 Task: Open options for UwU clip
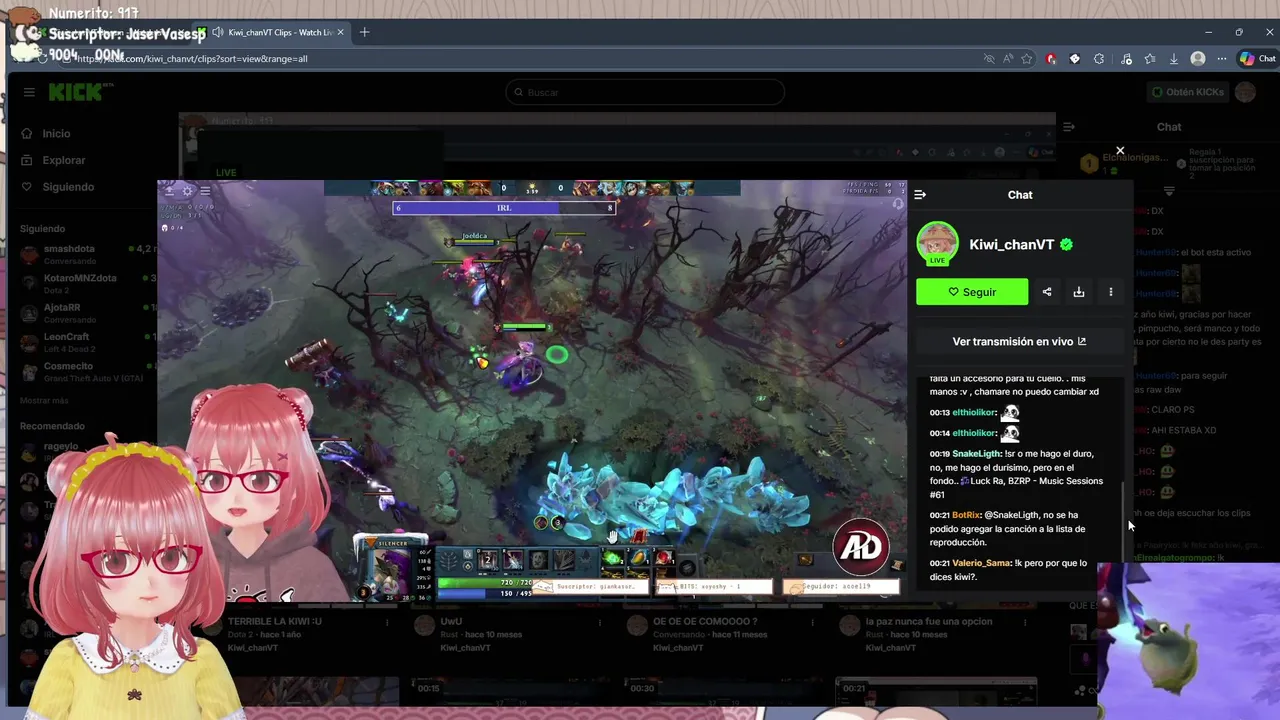pos(600,622)
